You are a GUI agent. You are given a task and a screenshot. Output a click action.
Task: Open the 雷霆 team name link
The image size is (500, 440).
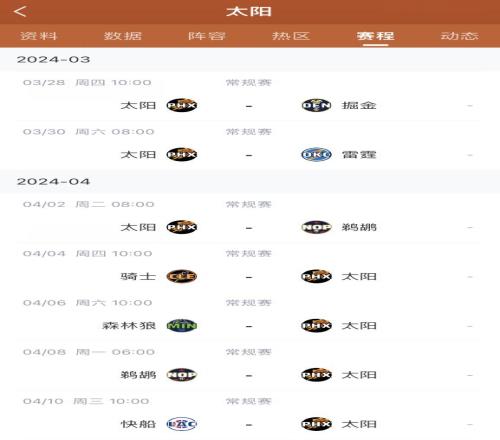click(x=359, y=155)
